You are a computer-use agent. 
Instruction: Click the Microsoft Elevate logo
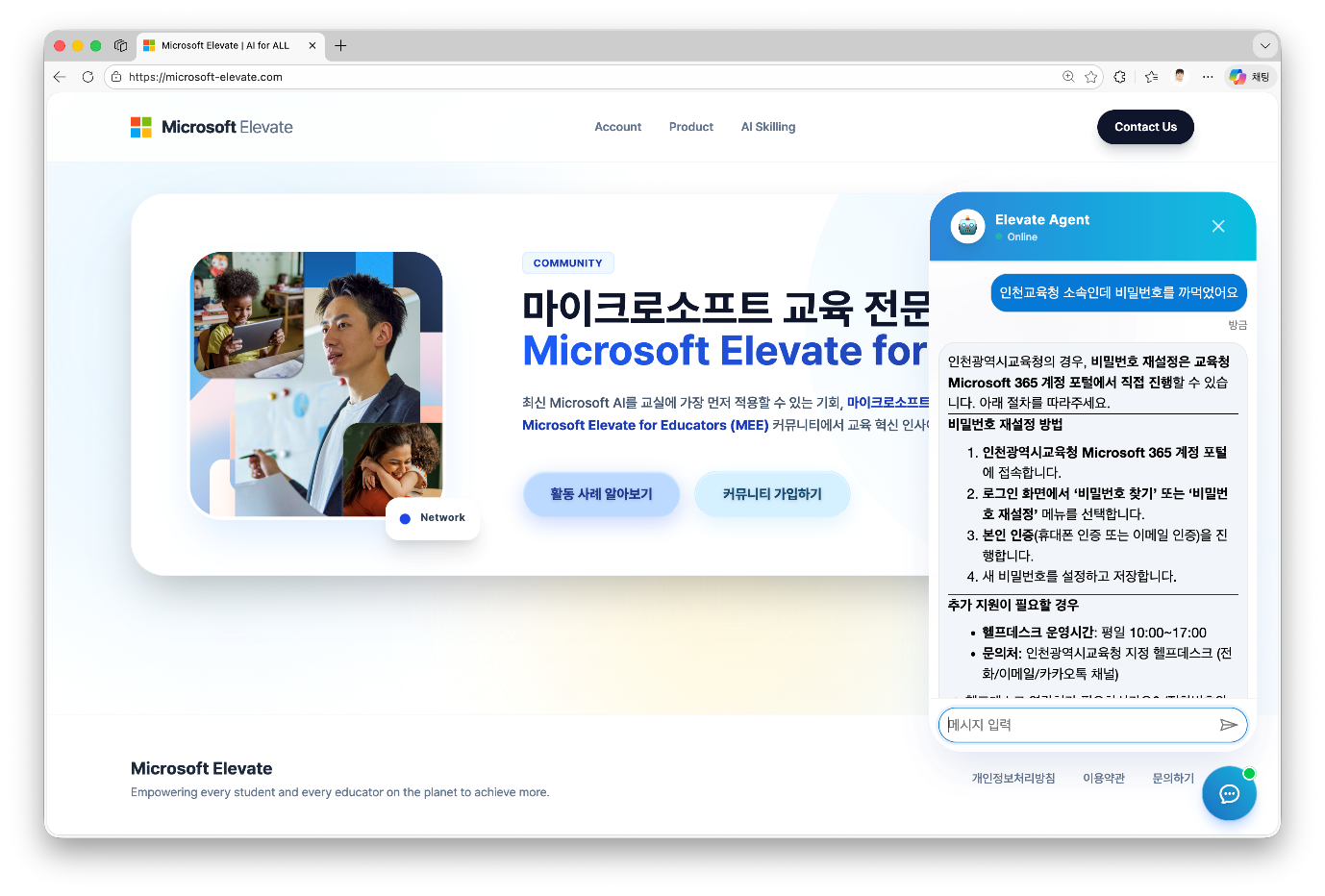pos(212,126)
